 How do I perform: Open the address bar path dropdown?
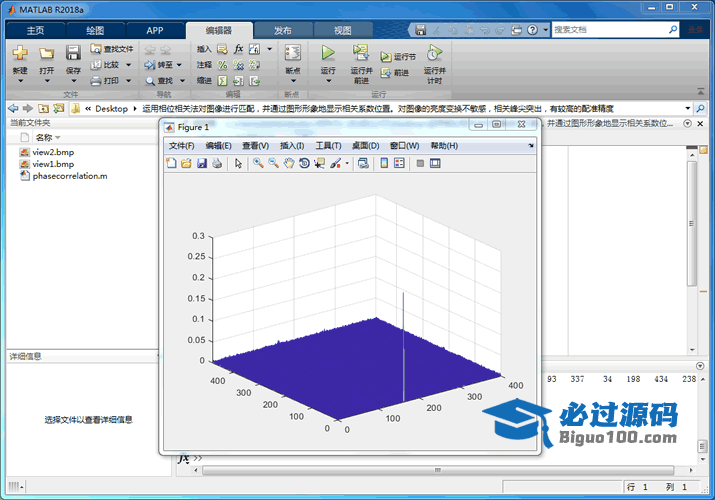687,108
